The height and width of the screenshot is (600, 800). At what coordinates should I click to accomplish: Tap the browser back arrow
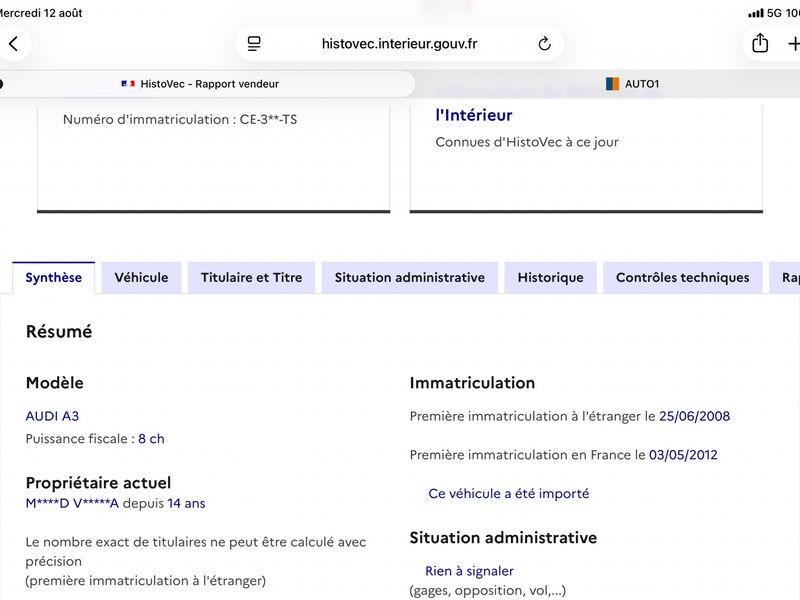(14, 44)
